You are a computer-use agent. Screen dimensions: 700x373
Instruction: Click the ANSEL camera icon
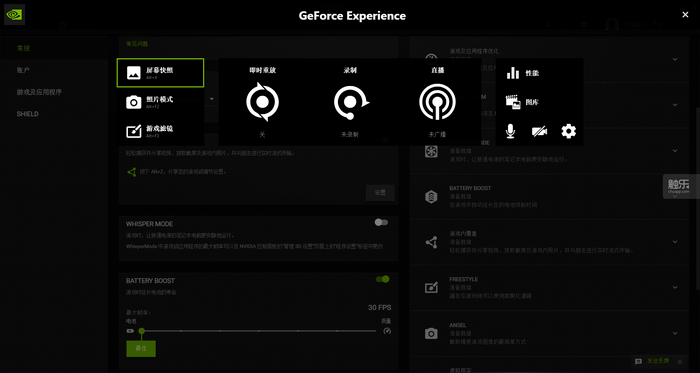tap(431, 333)
